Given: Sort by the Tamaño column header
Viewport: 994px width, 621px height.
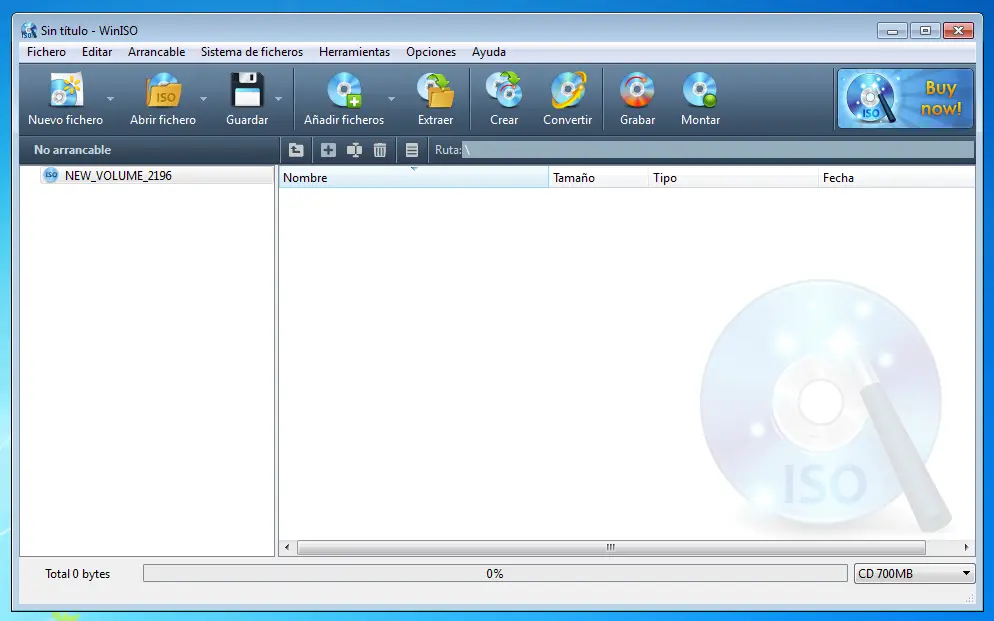Looking at the screenshot, I should click(598, 177).
